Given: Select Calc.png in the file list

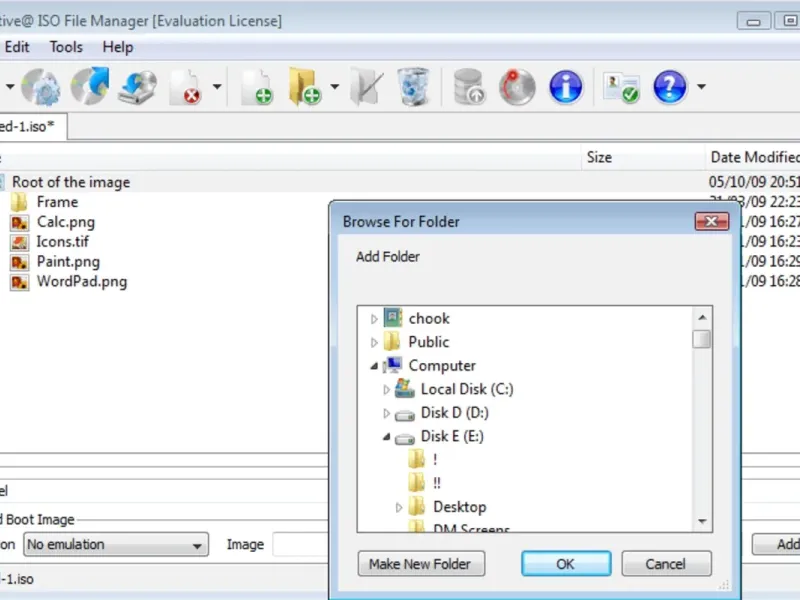Looking at the screenshot, I should [66, 222].
